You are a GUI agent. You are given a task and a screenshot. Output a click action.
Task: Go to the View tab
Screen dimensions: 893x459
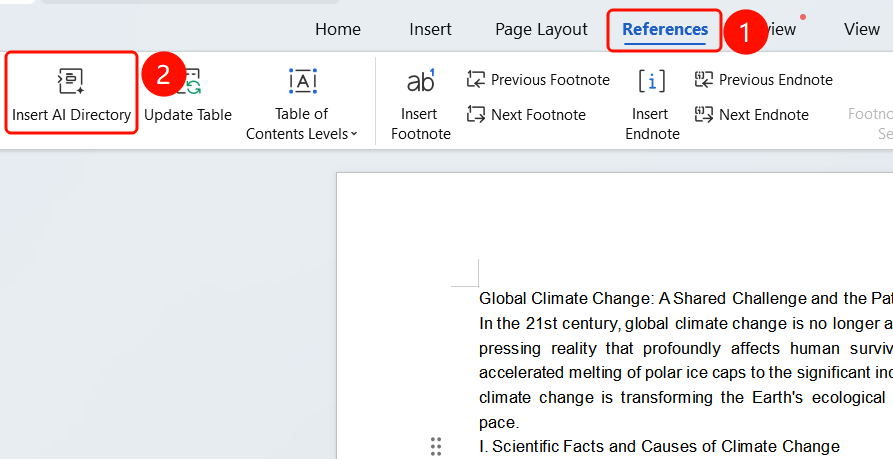coord(862,29)
